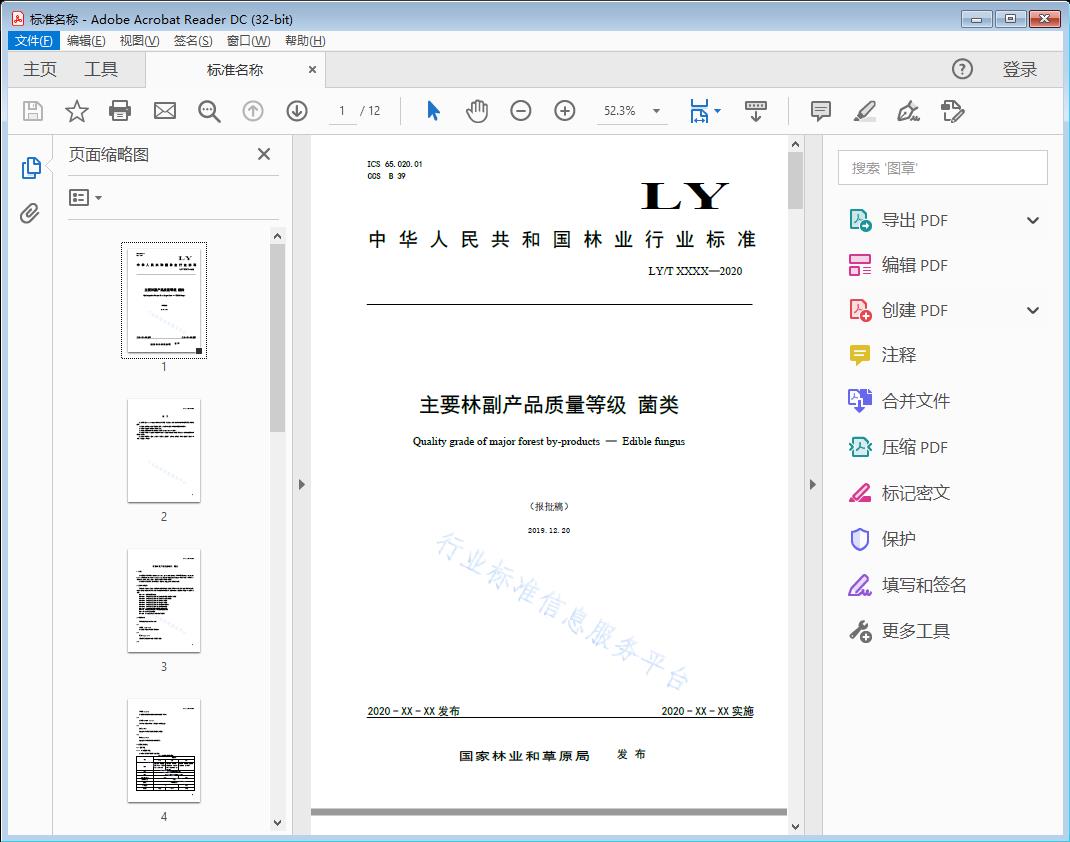Click the Save file icon
The width and height of the screenshot is (1070, 842).
(31, 111)
